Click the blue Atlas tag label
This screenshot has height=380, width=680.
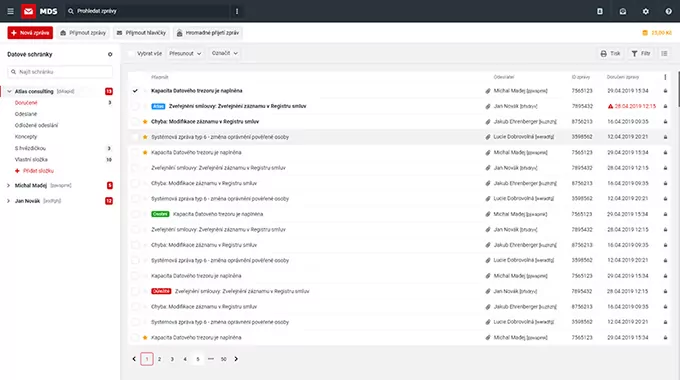click(158, 106)
